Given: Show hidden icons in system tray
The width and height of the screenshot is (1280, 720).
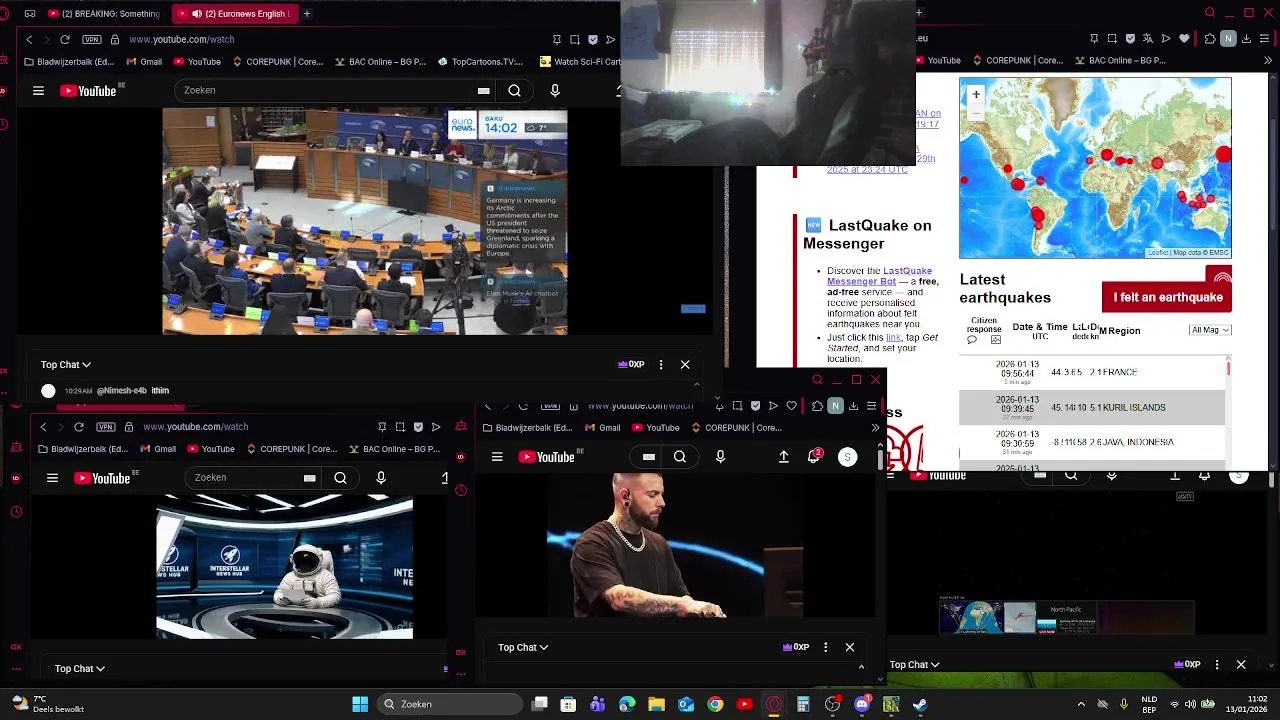Looking at the screenshot, I should (x=1081, y=704).
